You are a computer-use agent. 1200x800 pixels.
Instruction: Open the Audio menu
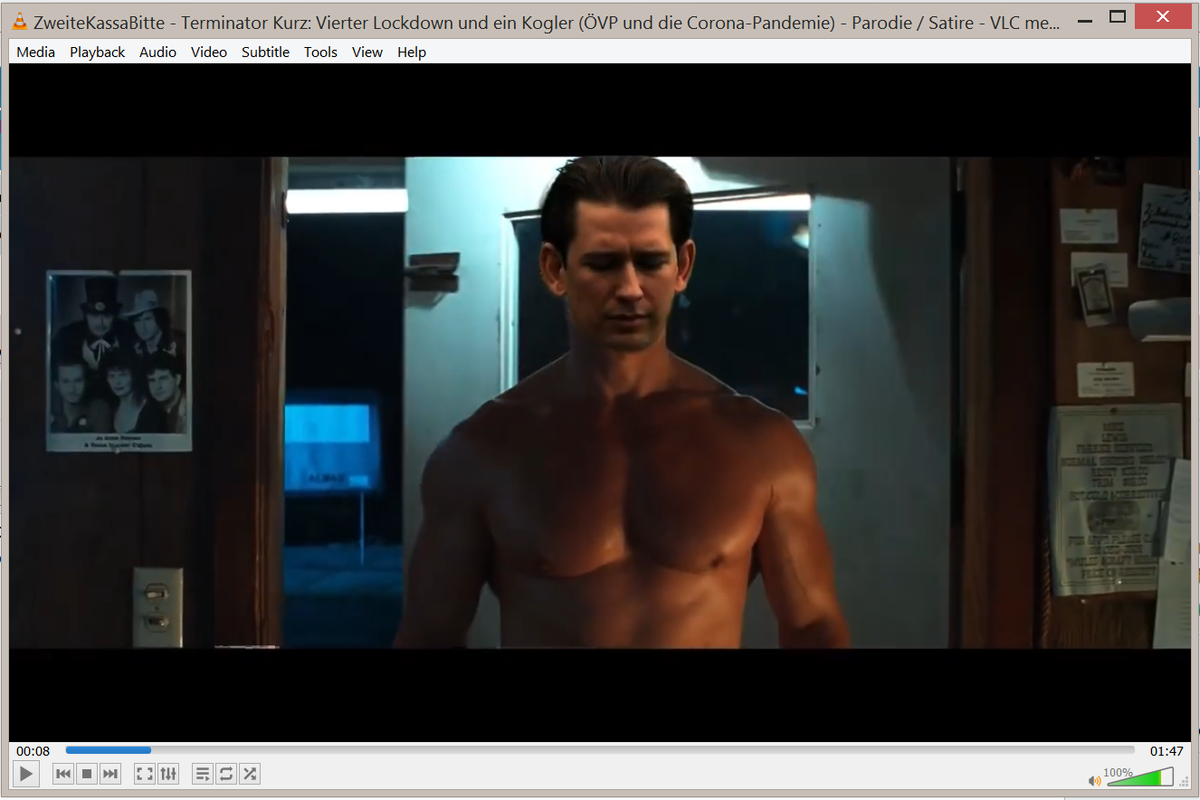(x=158, y=52)
